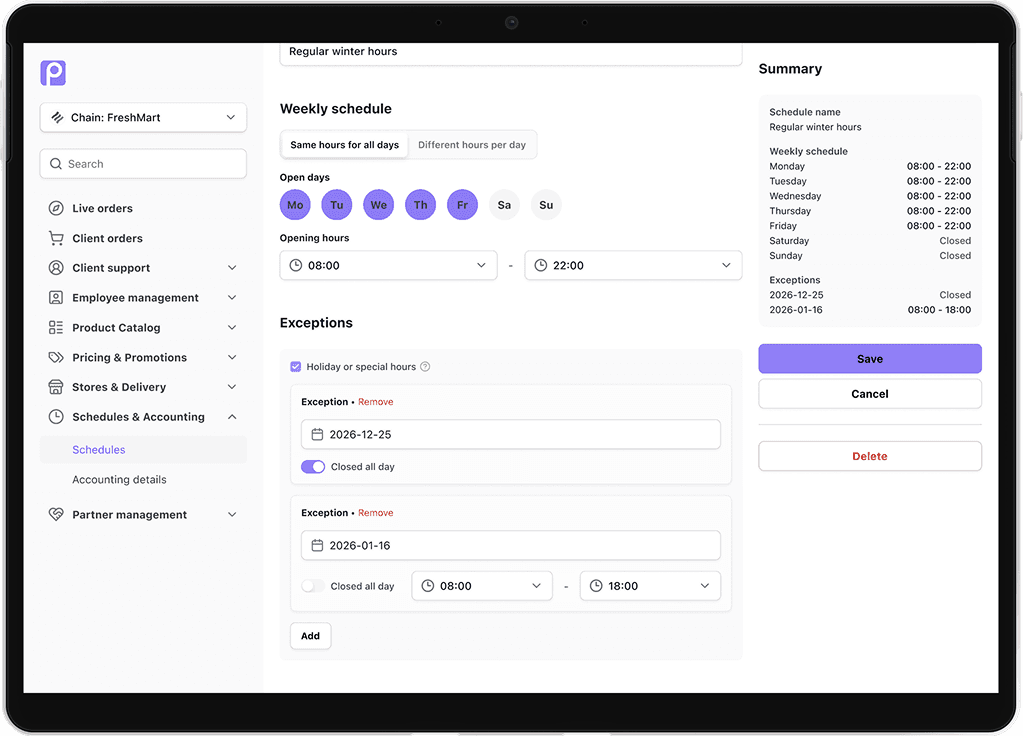
Task: Click the red Delete button
Action: tap(870, 456)
